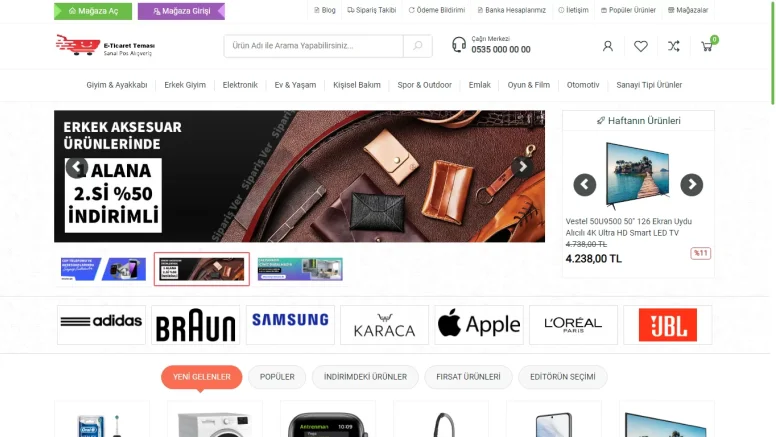This screenshot has width=776, height=437.
Task: Click the compare shuffle icon
Action: pyautogui.click(x=674, y=46)
